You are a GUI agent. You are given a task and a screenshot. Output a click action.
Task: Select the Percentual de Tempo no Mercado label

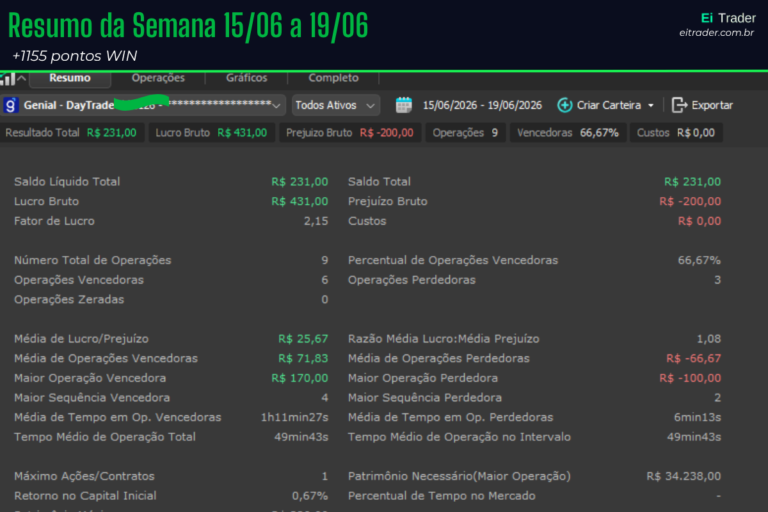pos(441,495)
